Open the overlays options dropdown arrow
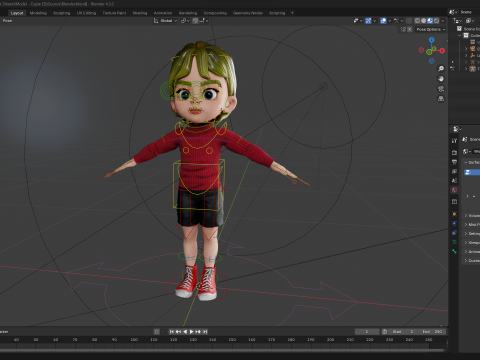 [x=389, y=21]
